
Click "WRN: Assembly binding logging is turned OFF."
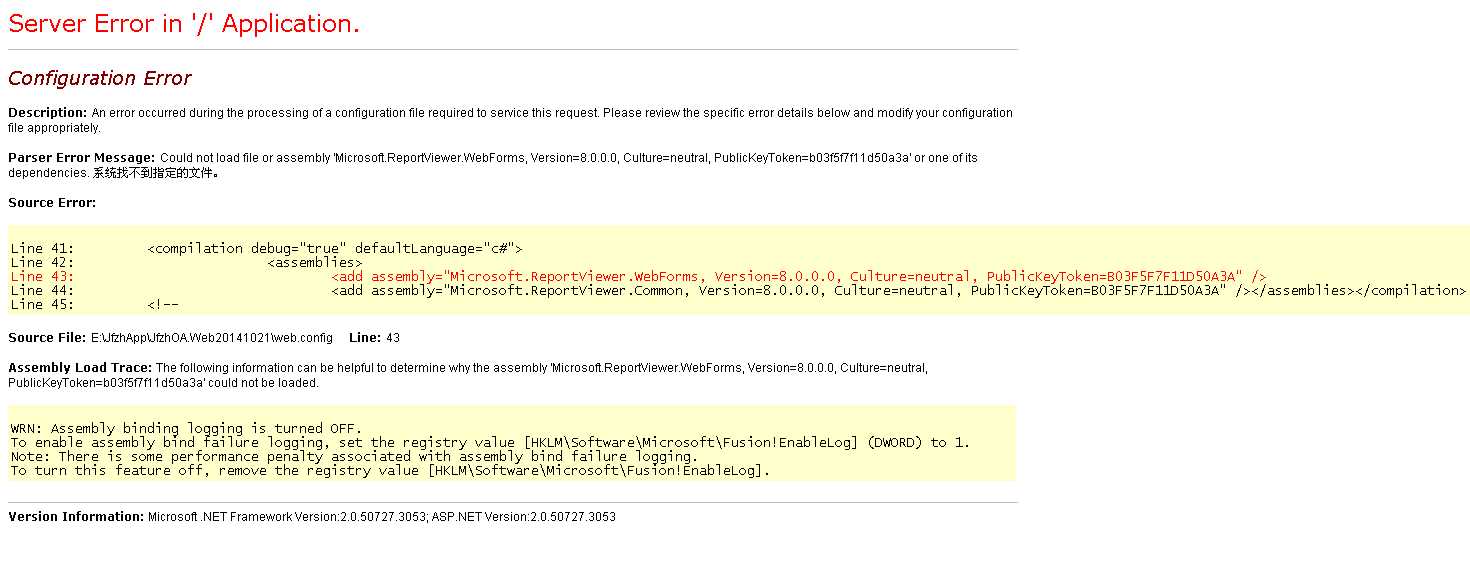coord(186,428)
